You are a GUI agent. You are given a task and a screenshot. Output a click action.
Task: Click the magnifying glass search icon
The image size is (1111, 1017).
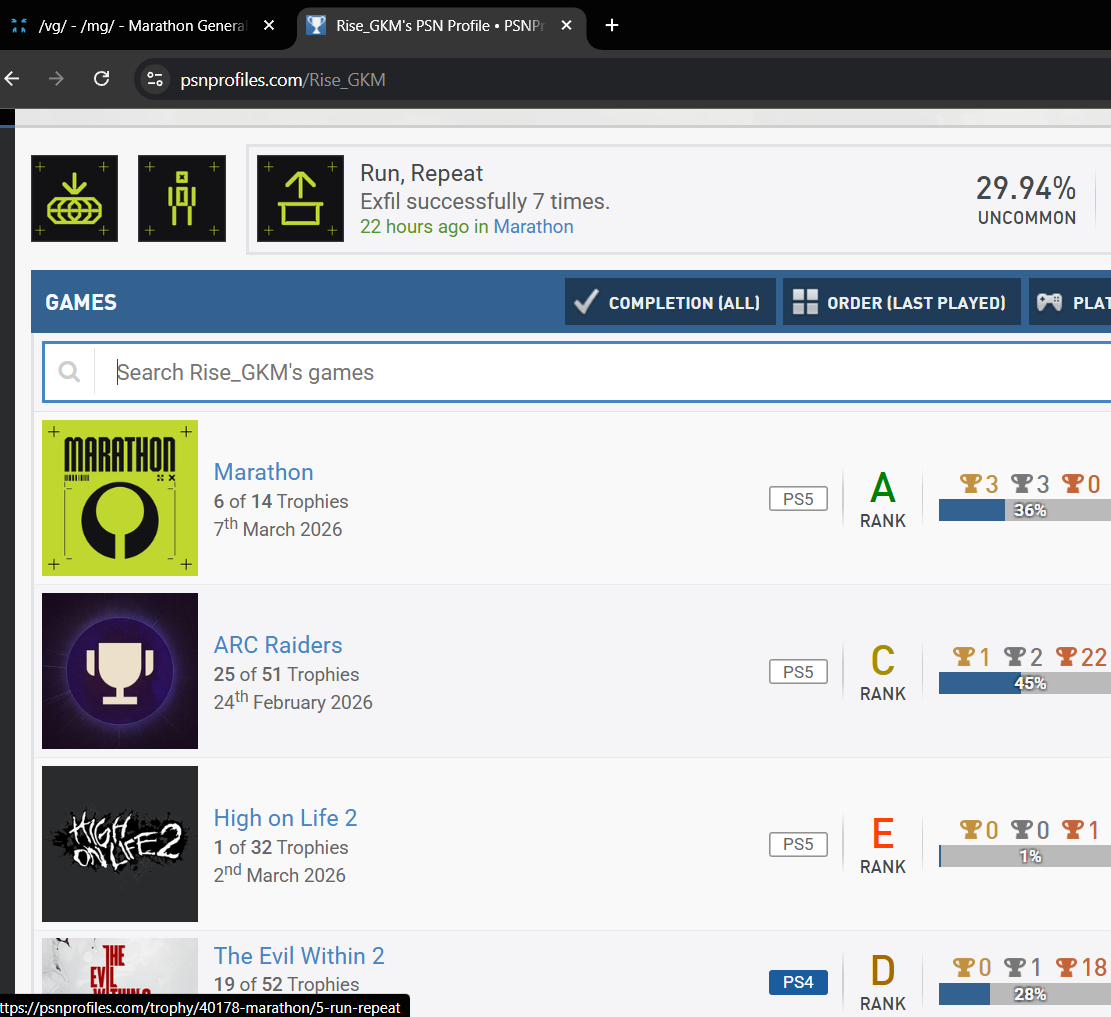69,371
